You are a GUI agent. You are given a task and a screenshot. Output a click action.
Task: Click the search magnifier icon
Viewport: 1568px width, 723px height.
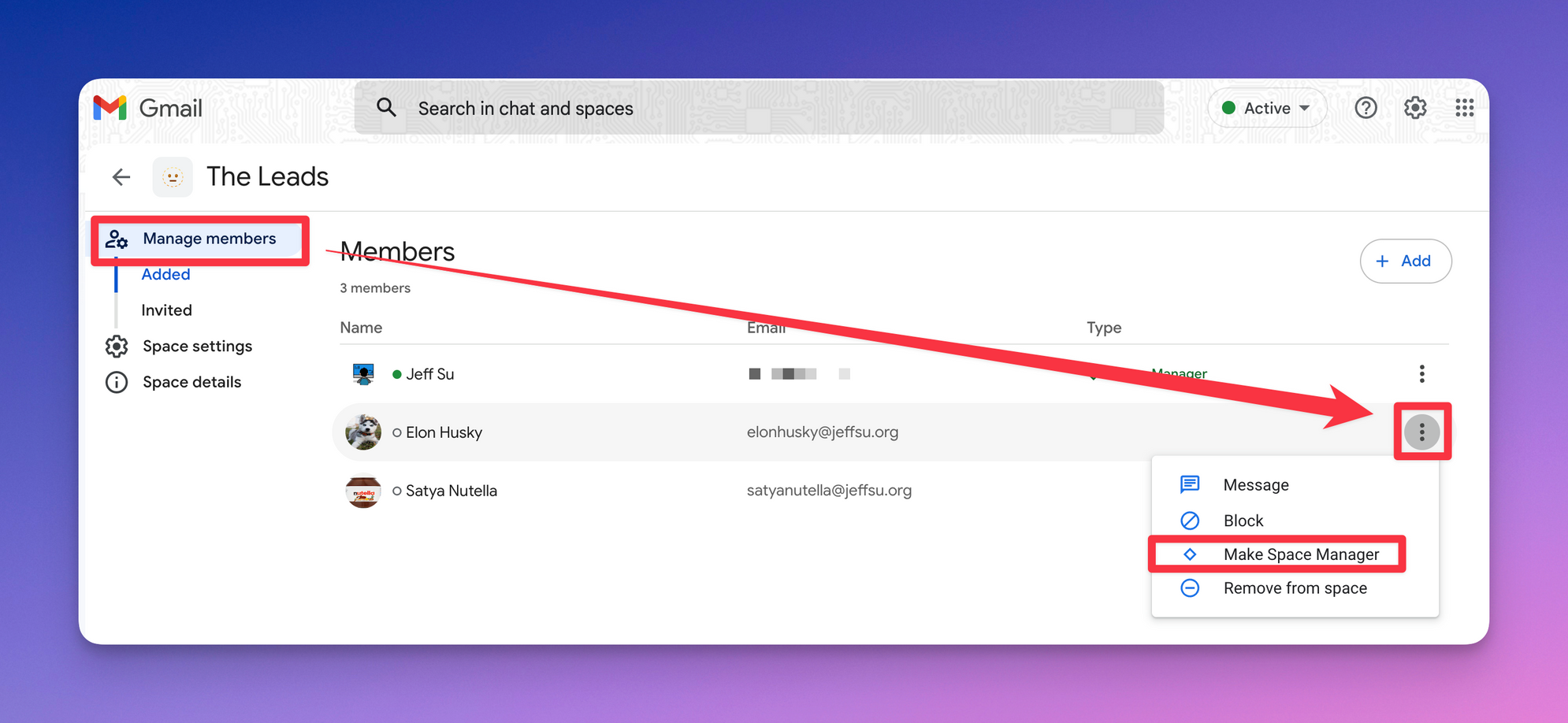click(386, 107)
